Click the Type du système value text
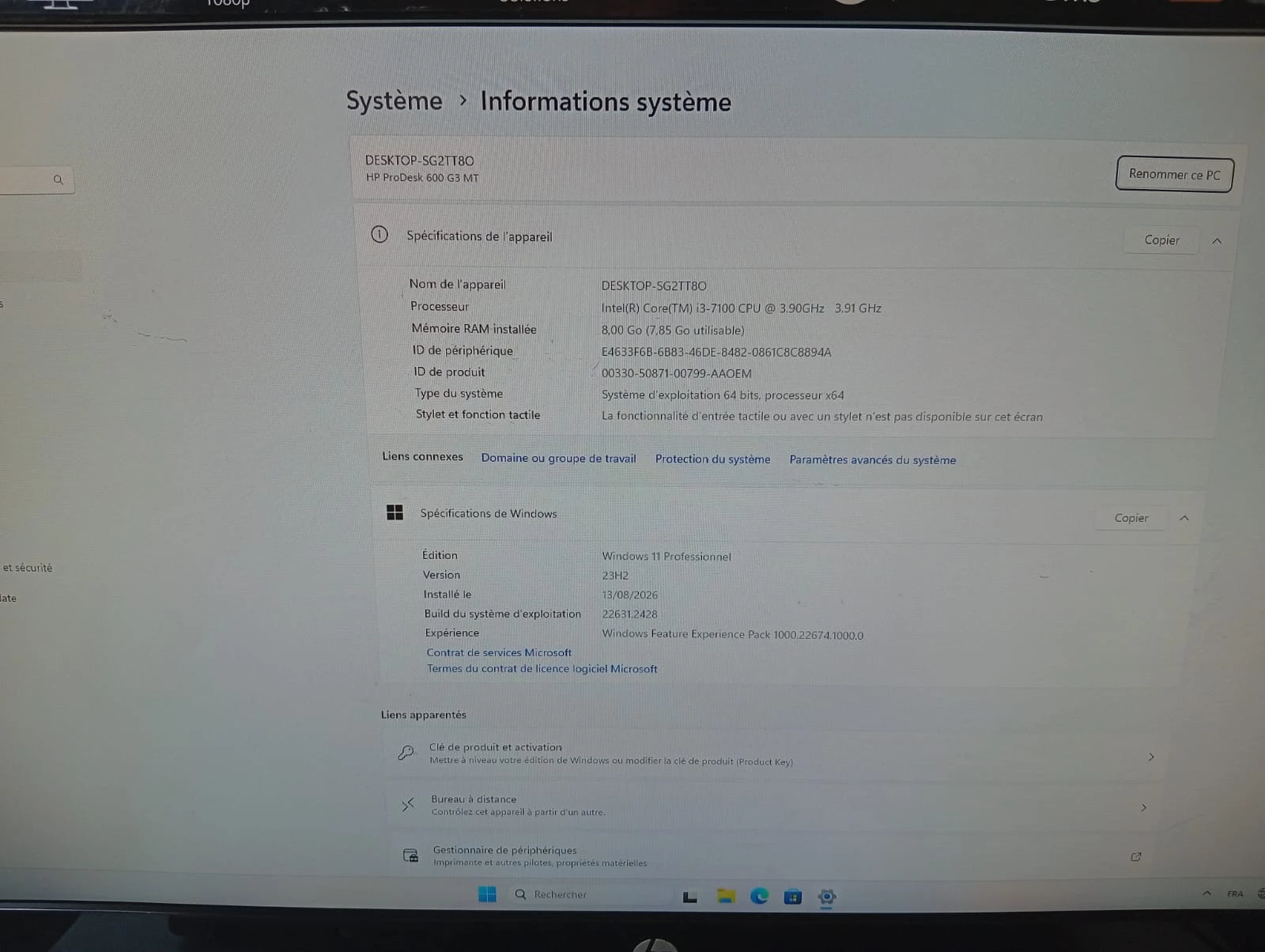 tap(723, 395)
